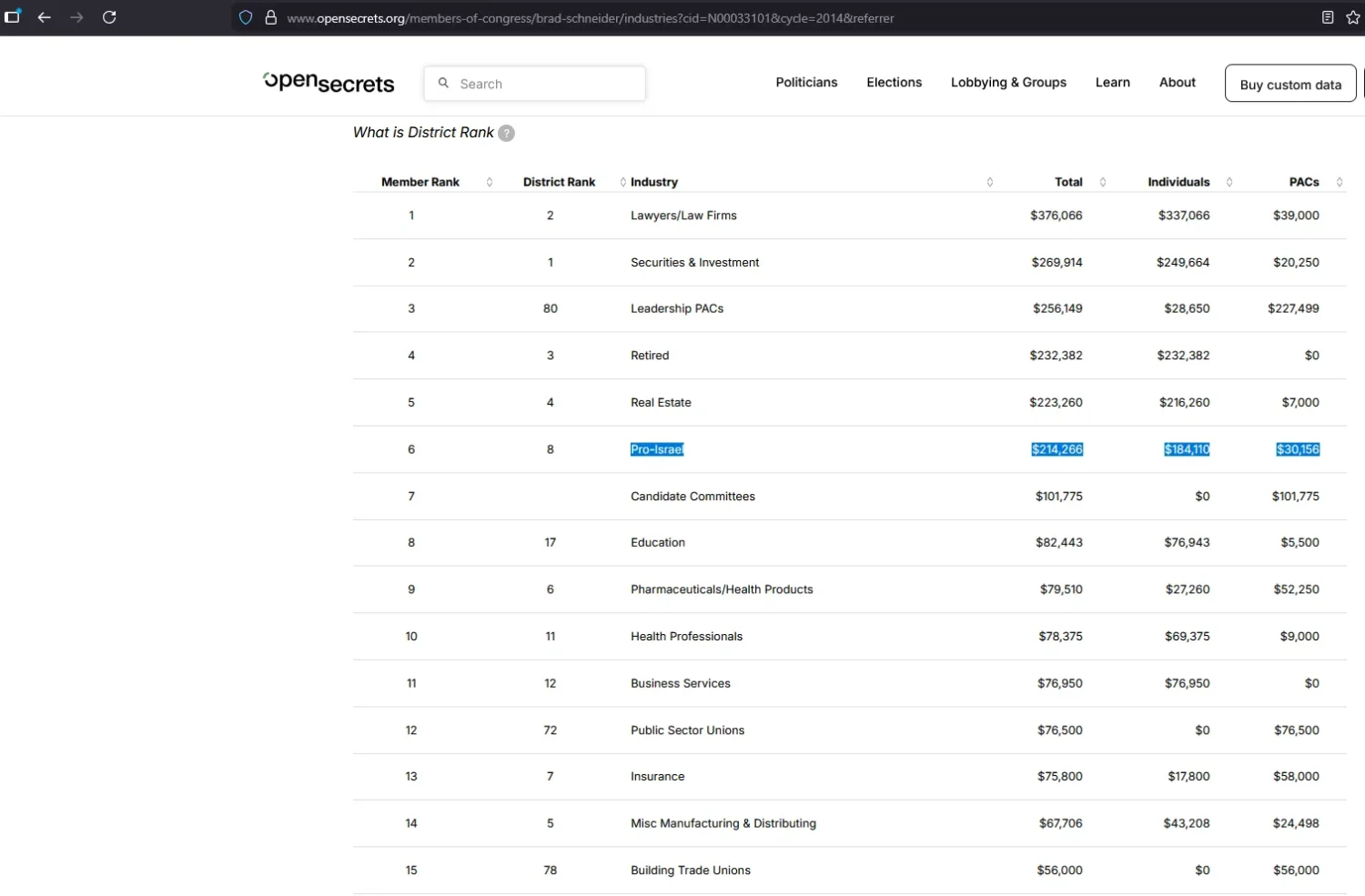Image resolution: width=1365 pixels, height=896 pixels.
Task: Click the Insurance industry cell
Action: [x=657, y=776]
